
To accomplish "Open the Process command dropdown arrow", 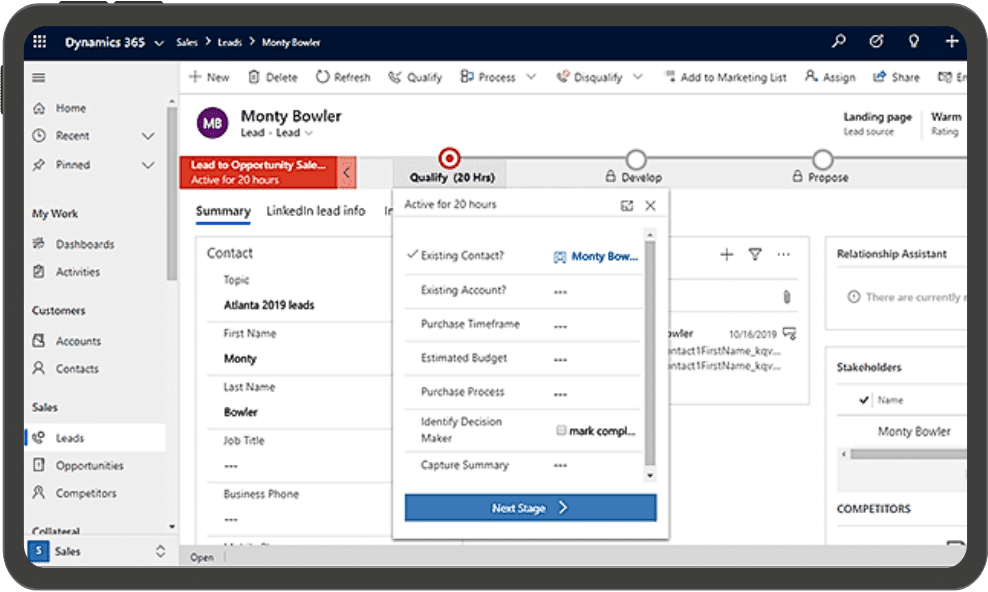I will [531, 77].
